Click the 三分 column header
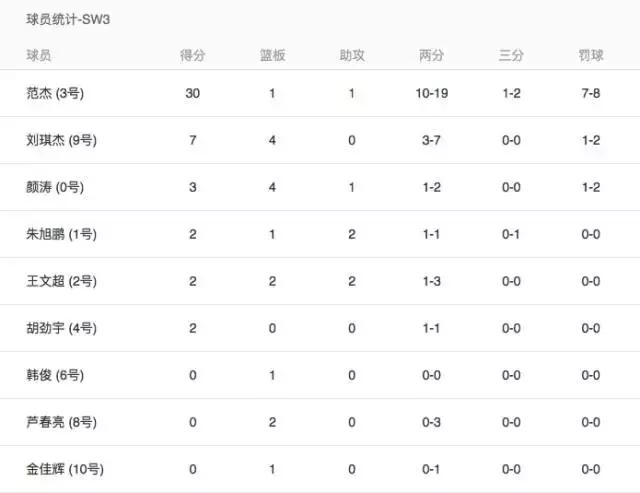Screen dimensions: 640x493 coord(511,56)
